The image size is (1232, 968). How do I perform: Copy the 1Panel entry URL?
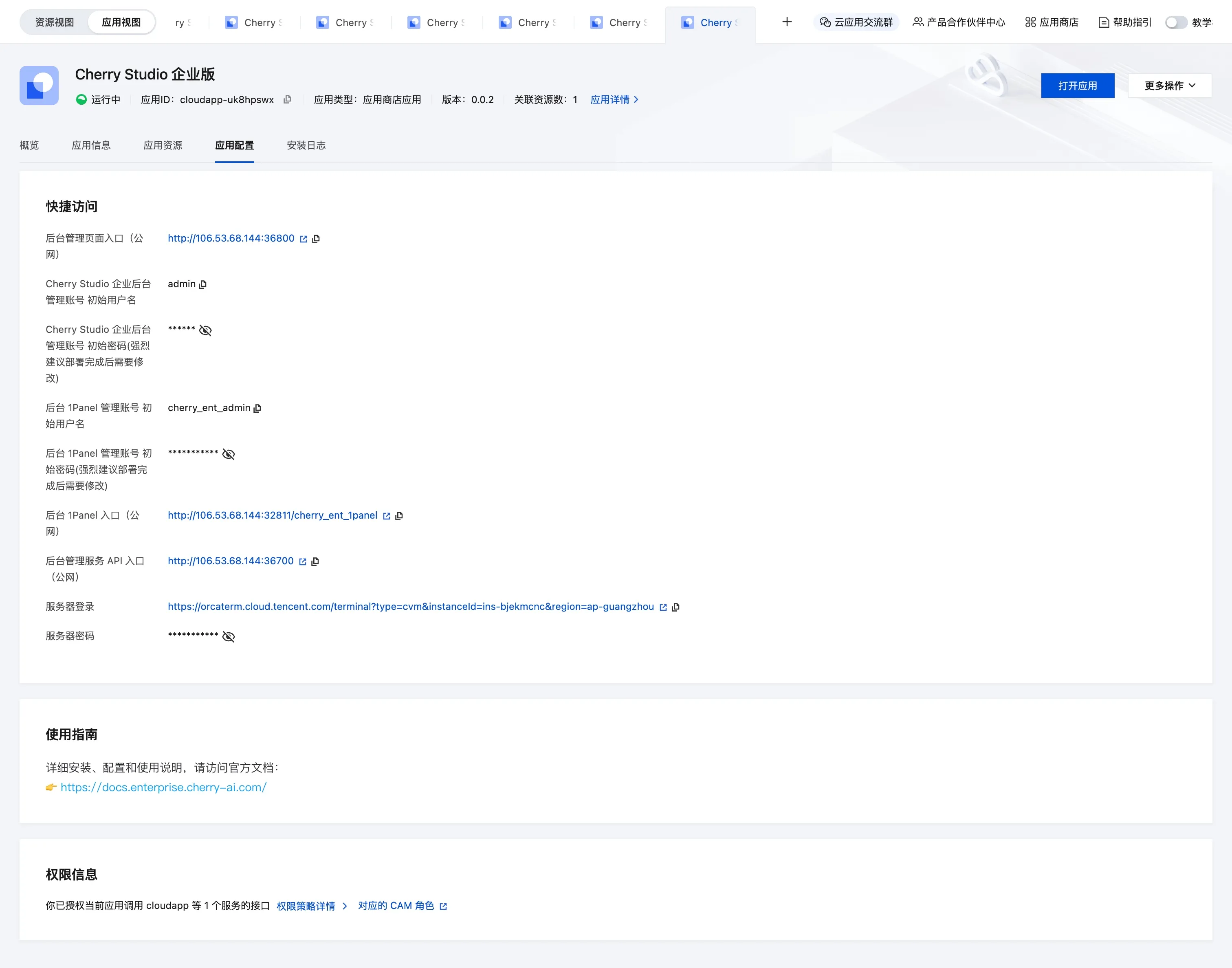[399, 516]
